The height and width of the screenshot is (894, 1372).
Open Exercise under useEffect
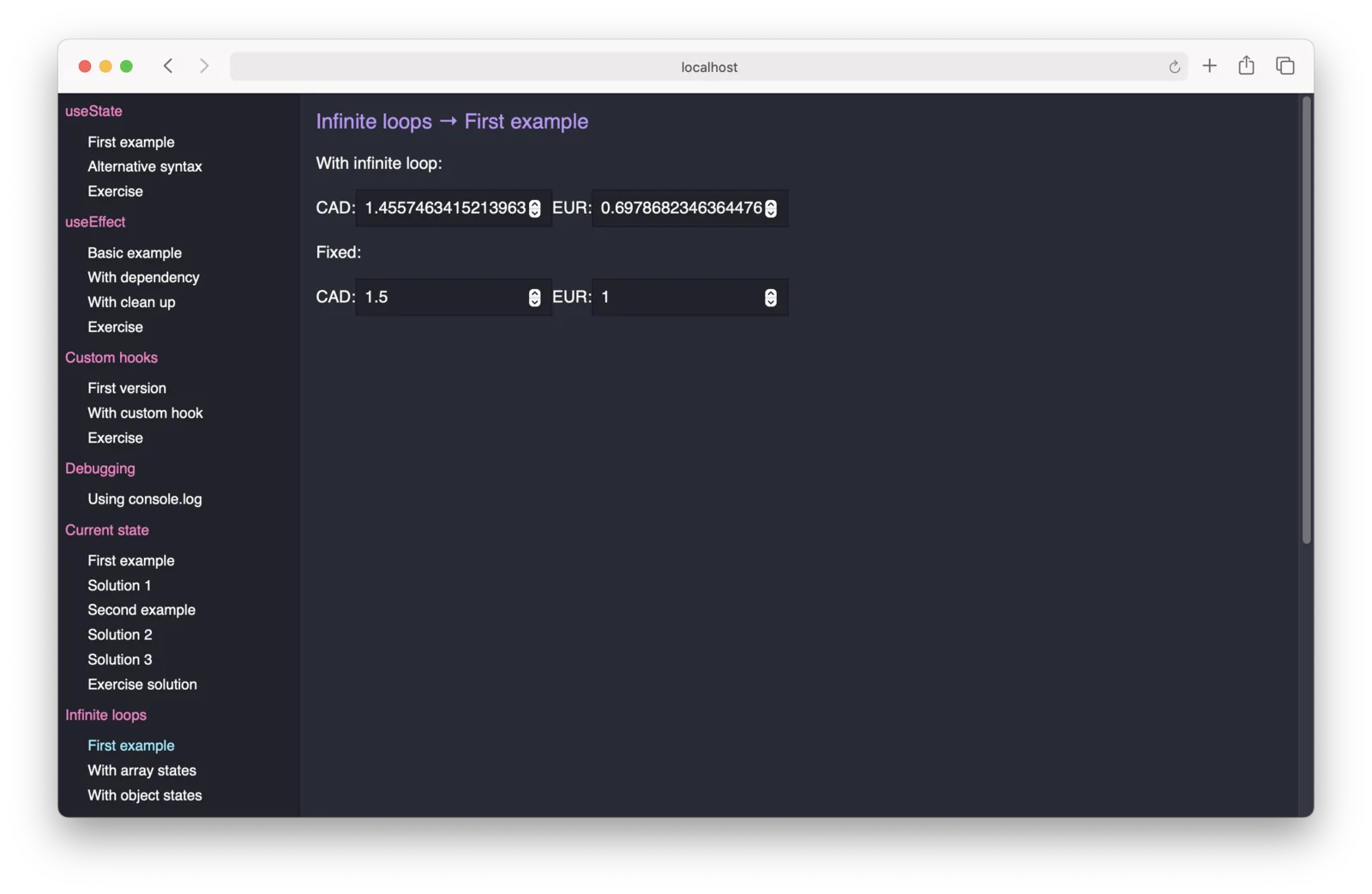[x=115, y=327]
